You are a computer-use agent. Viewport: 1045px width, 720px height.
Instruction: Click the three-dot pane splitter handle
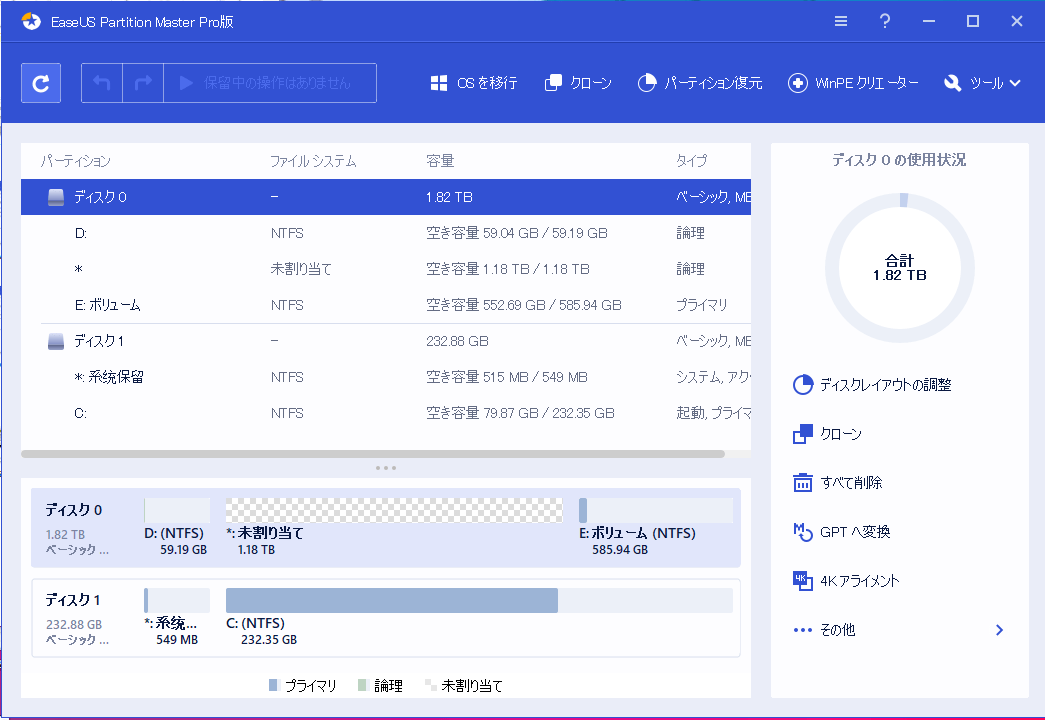click(x=386, y=468)
